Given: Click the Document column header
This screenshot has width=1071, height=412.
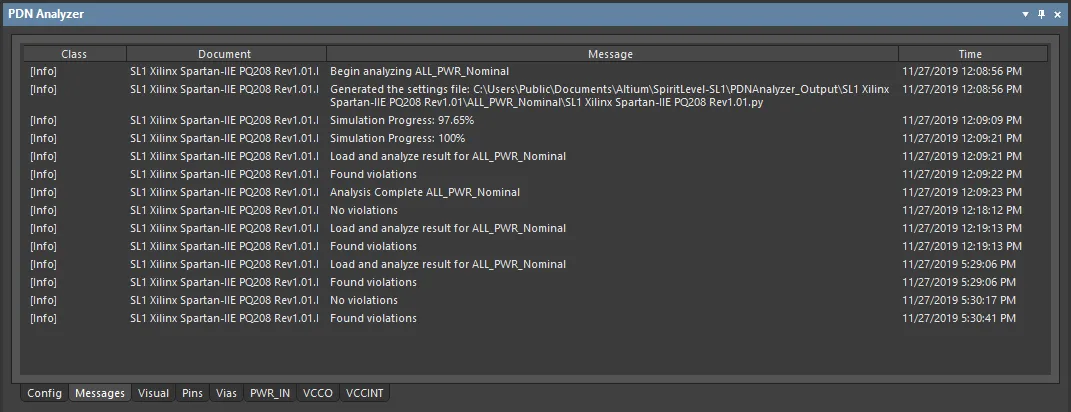Looking at the screenshot, I should [x=224, y=54].
